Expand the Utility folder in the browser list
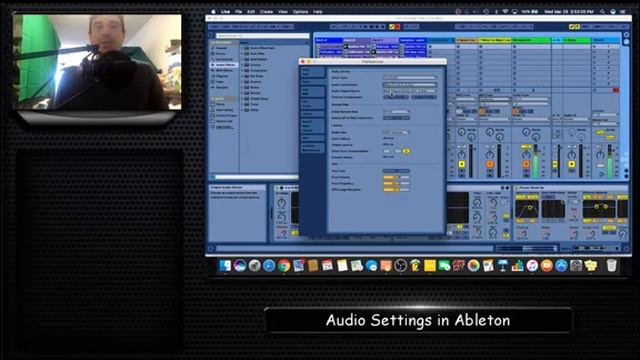 tap(242, 110)
